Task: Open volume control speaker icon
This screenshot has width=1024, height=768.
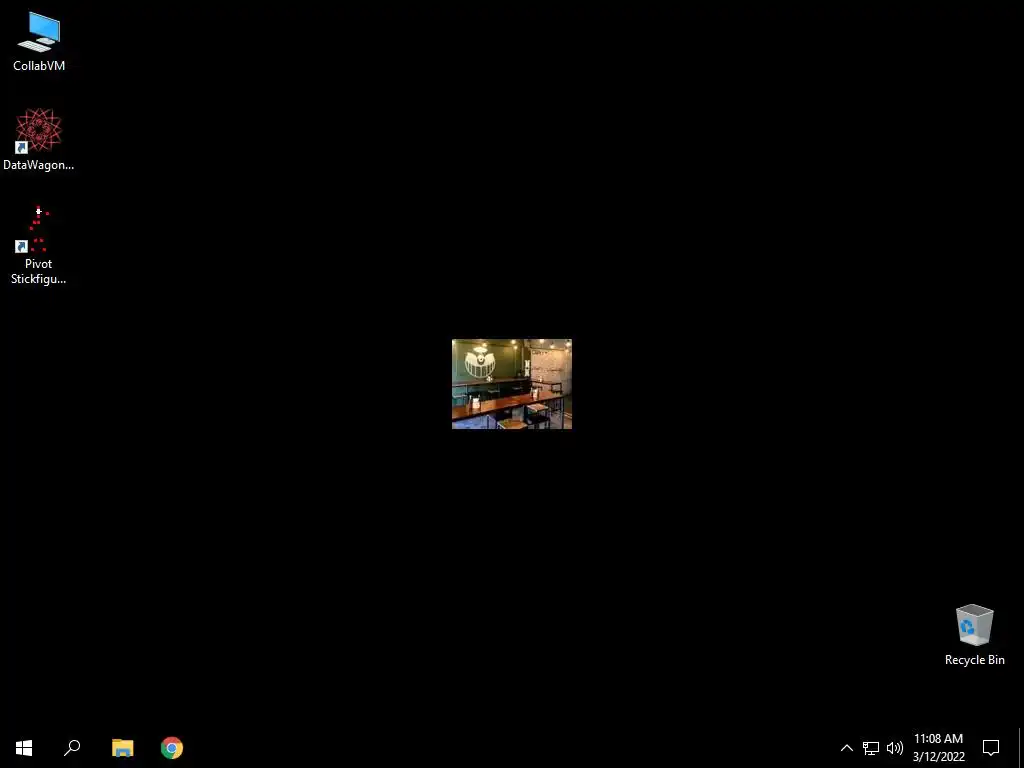Action: pos(895,748)
